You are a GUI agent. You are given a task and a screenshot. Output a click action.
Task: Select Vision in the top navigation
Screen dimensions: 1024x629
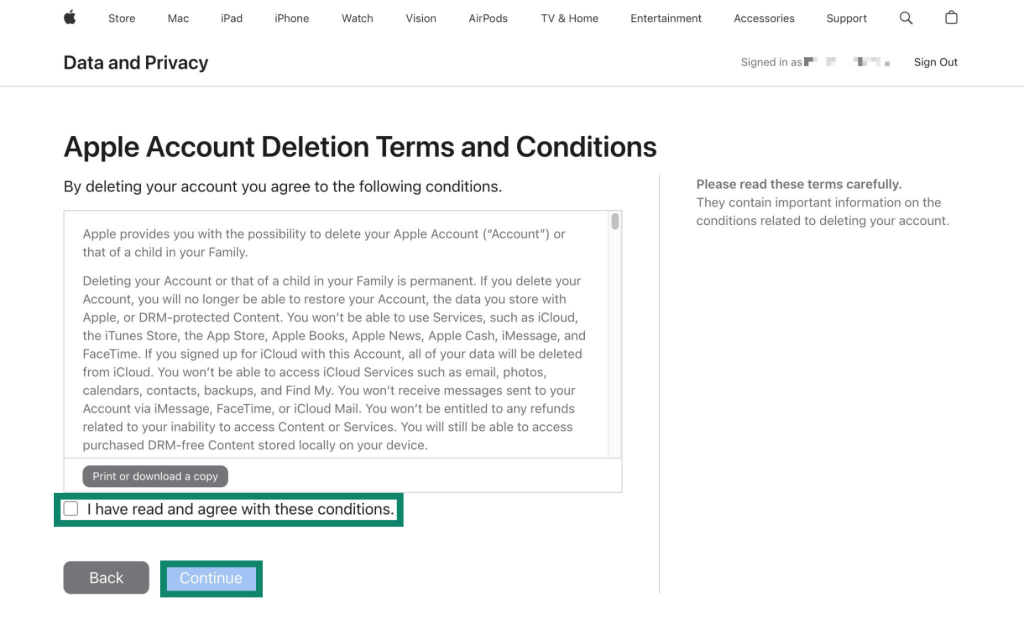(421, 18)
